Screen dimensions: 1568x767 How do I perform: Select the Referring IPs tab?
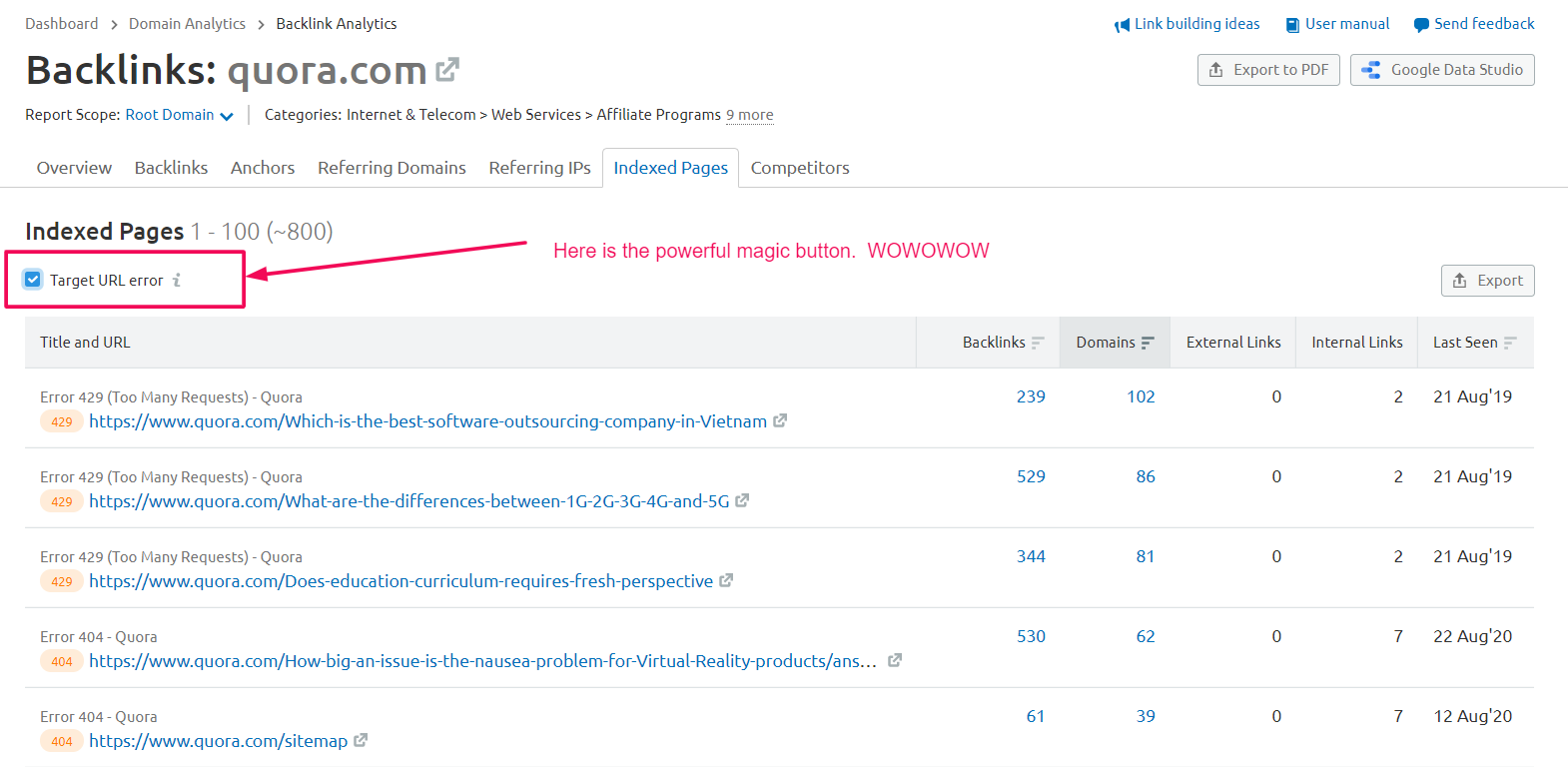click(540, 168)
